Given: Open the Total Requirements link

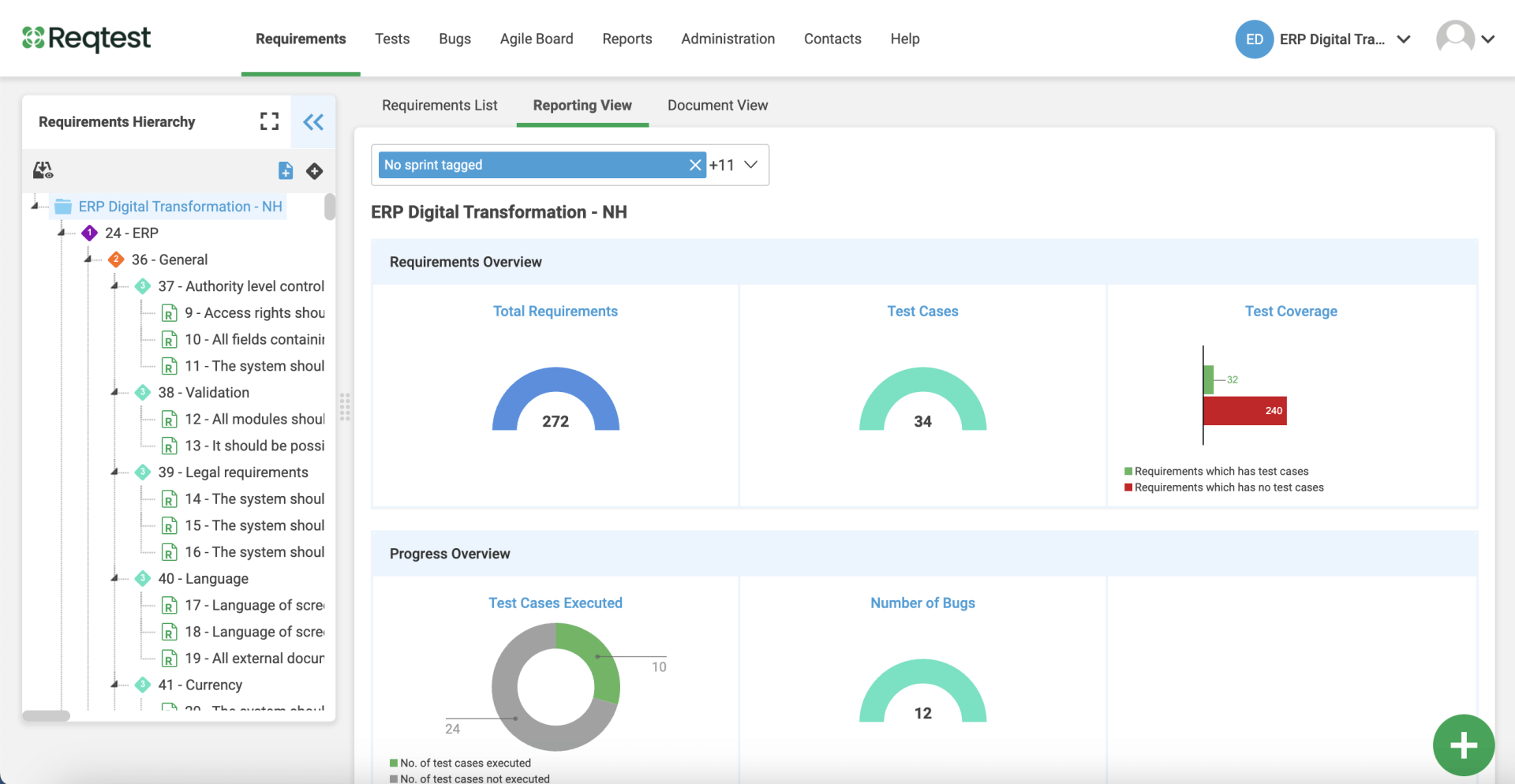Looking at the screenshot, I should 555,312.
